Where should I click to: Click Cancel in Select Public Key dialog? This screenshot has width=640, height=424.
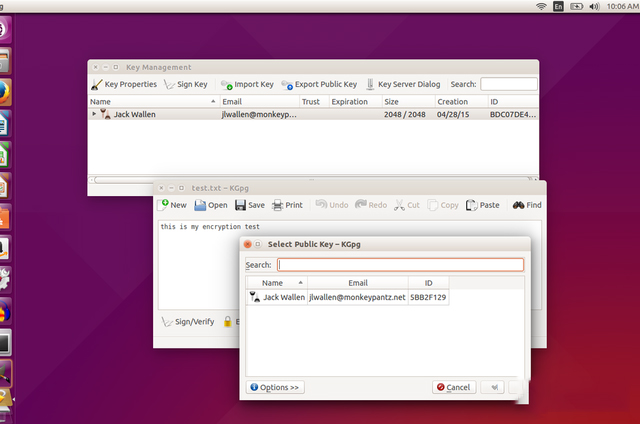coord(454,387)
